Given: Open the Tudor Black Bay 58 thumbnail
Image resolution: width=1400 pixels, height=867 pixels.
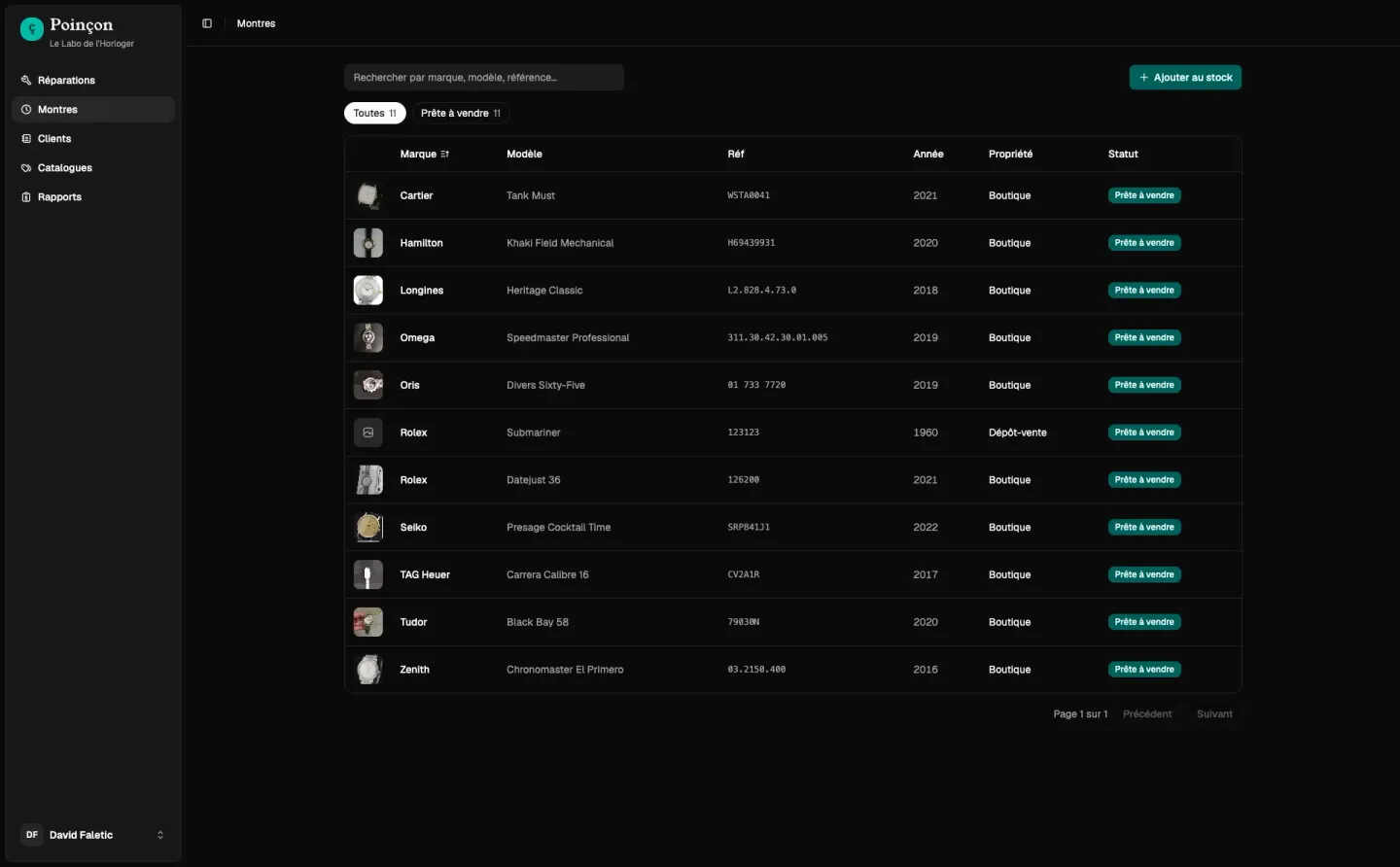Looking at the screenshot, I should [x=368, y=622].
